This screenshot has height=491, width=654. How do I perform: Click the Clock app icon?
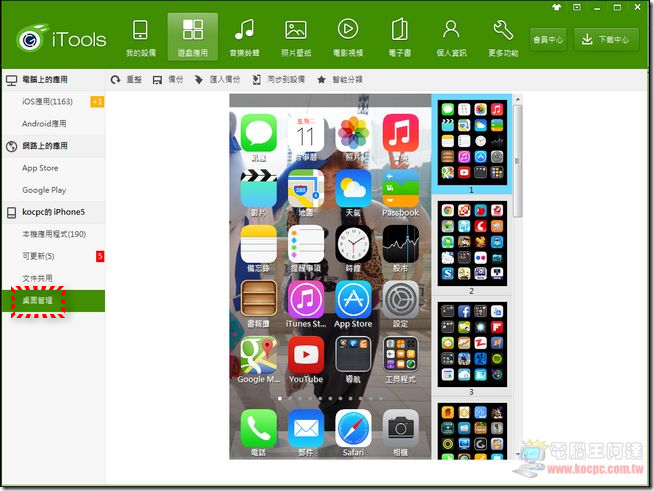click(353, 244)
